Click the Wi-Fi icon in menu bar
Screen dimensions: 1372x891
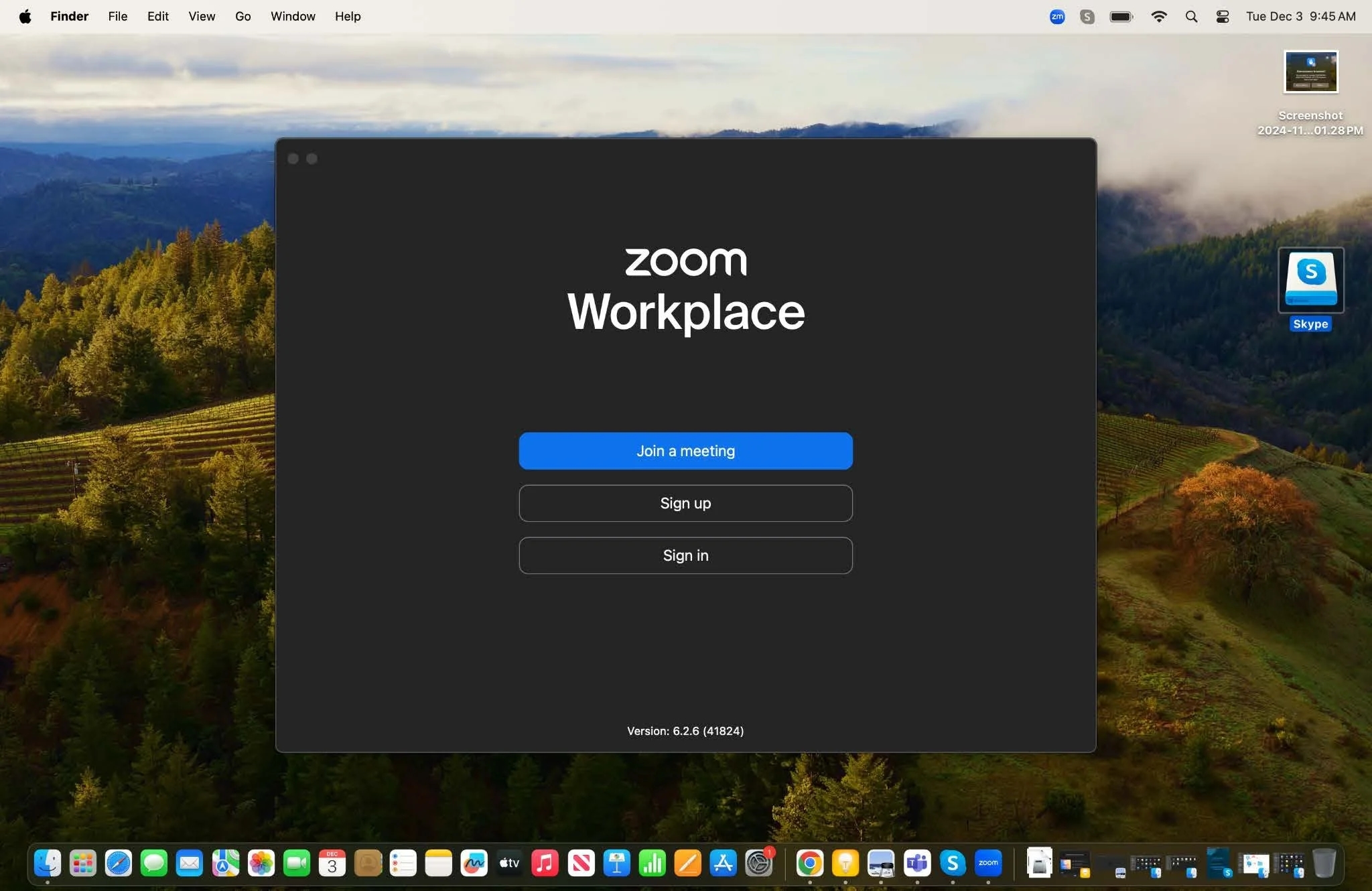(1160, 16)
